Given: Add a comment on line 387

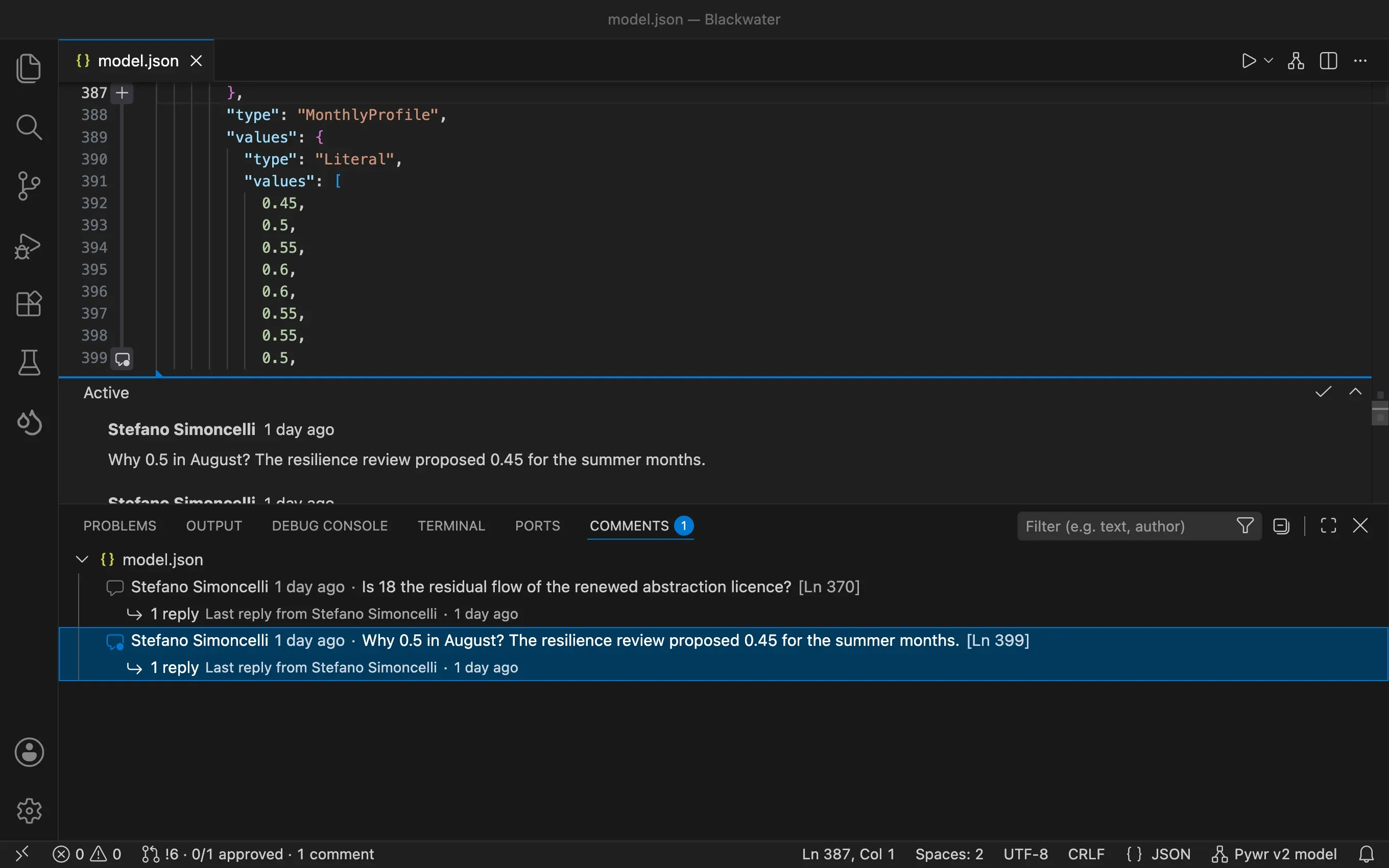Looking at the screenshot, I should (x=122, y=93).
